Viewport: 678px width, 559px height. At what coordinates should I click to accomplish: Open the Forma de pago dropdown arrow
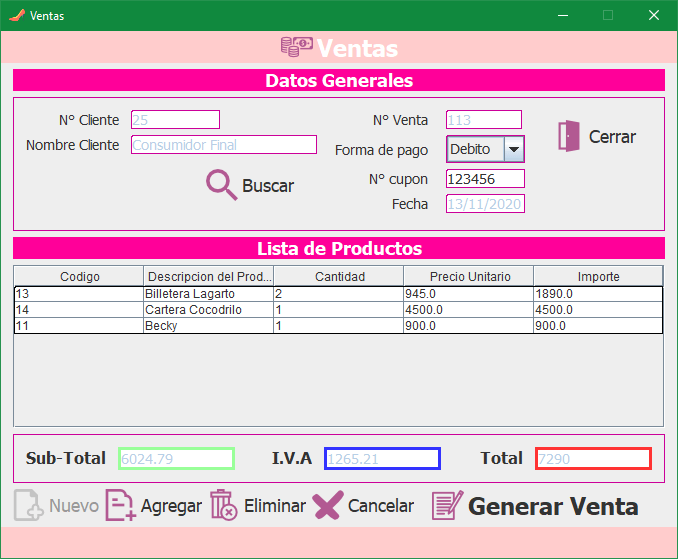513,149
